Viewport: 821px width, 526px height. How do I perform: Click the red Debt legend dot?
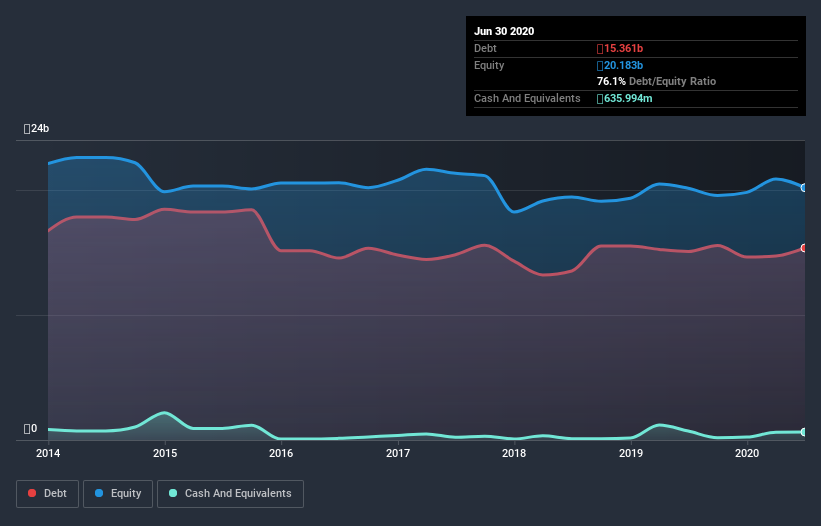tap(32, 493)
